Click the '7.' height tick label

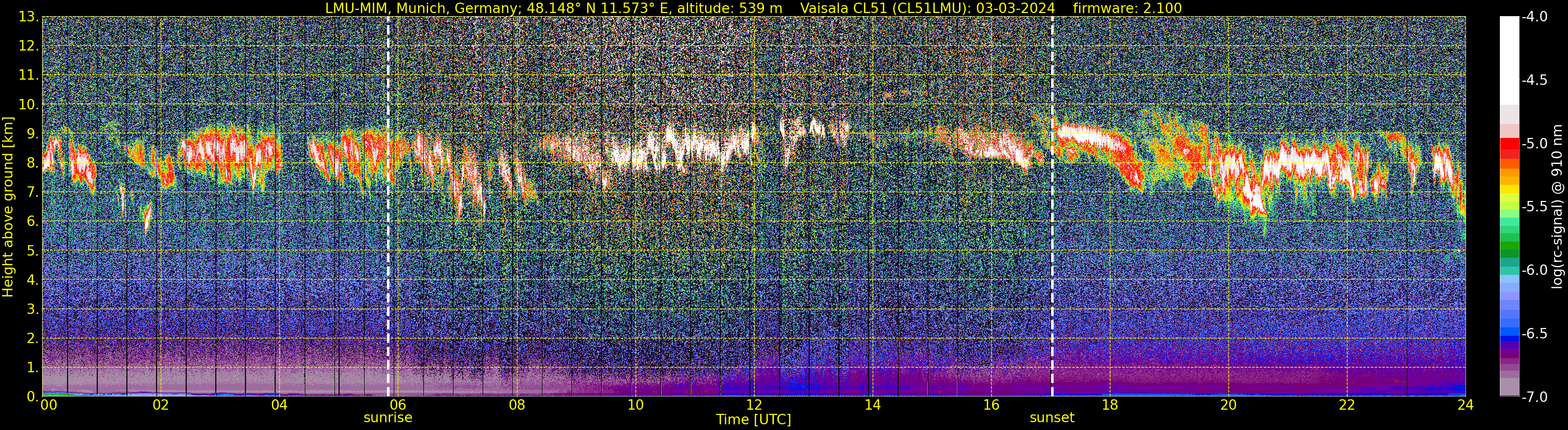coord(33,192)
